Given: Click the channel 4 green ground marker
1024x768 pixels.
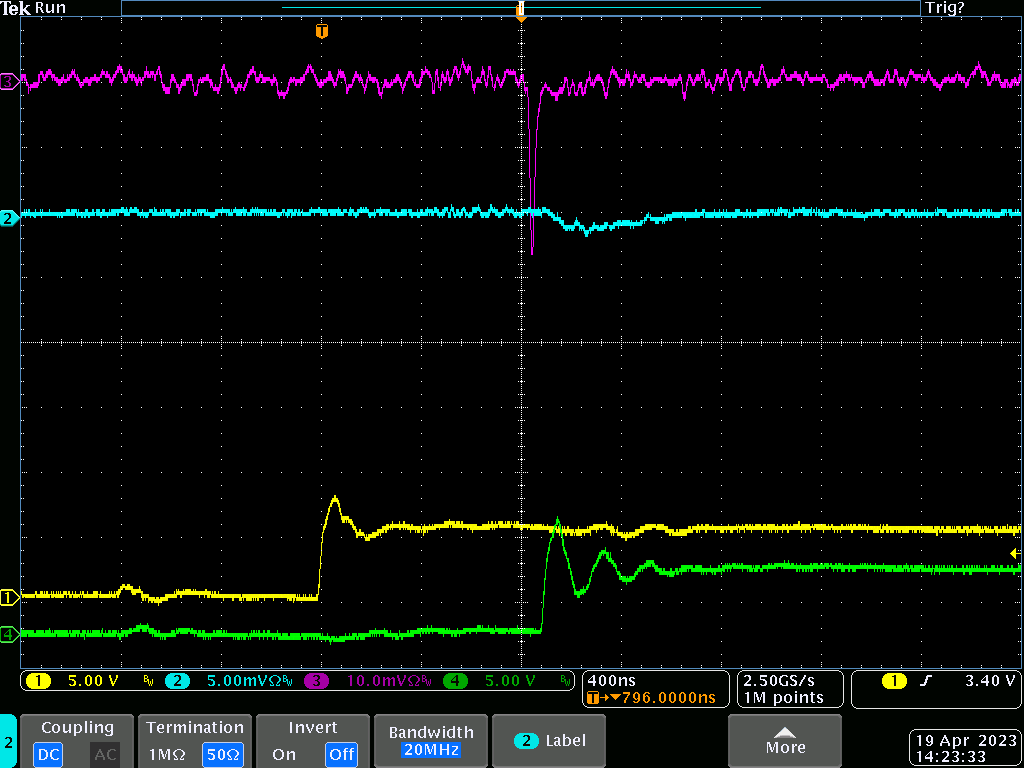Looking at the screenshot, I should (x=9, y=634).
